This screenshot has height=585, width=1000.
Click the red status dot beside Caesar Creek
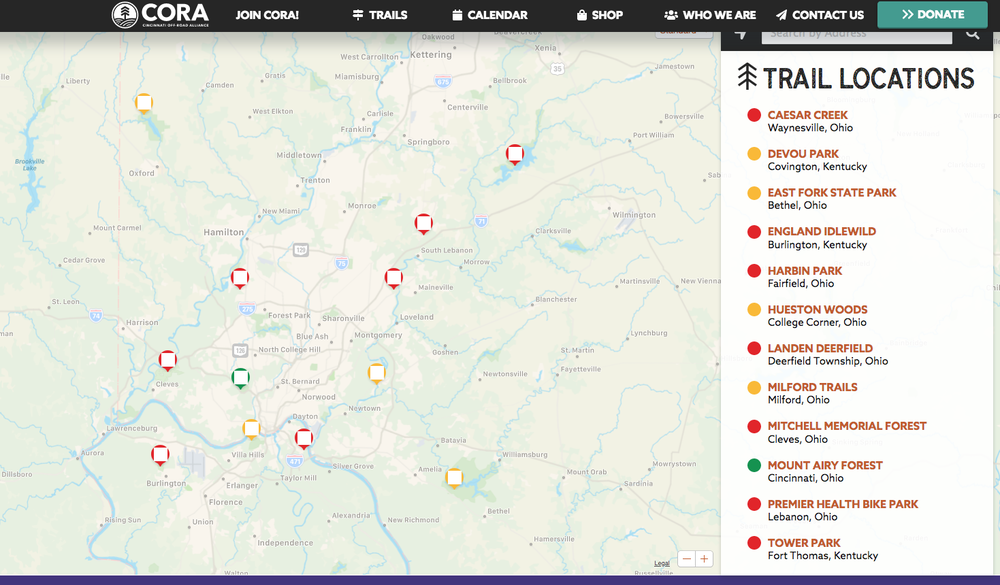pyautogui.click(x=754, y=115)
